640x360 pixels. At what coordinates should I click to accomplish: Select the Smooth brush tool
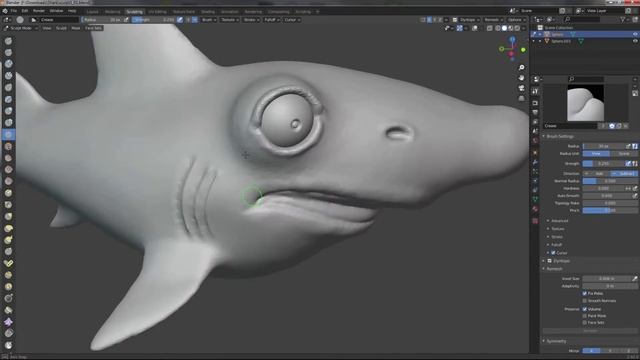[8, 146]
